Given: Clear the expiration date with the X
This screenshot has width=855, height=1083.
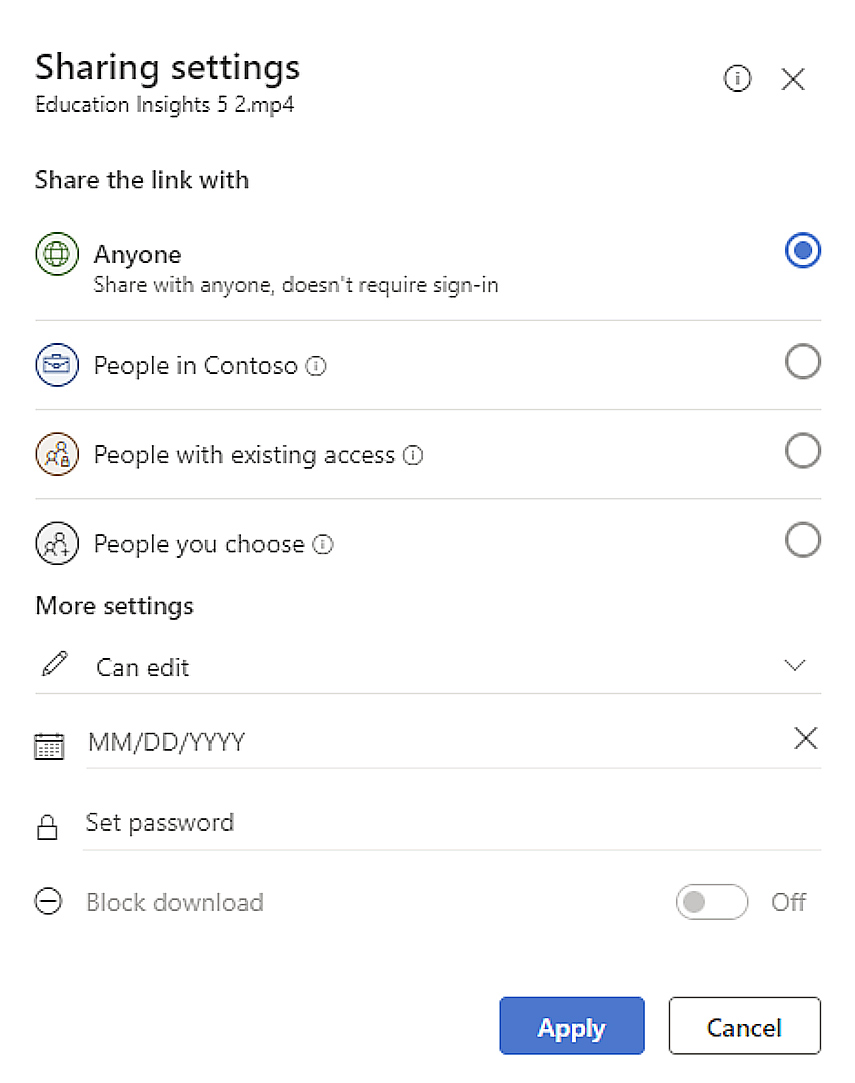Looking at the screenshot, I should pyautogui.click(x=806, y=738).
